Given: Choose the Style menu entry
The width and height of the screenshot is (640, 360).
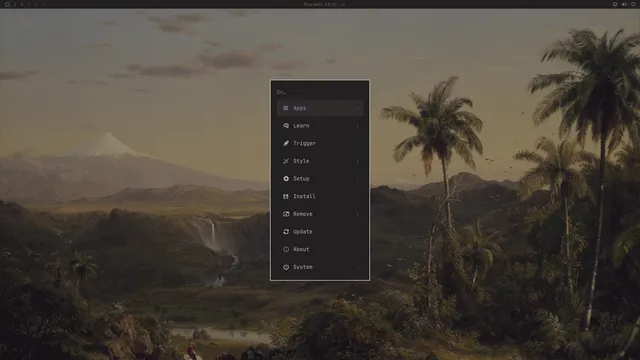Looking at the screenshot, I should (320, 161).
